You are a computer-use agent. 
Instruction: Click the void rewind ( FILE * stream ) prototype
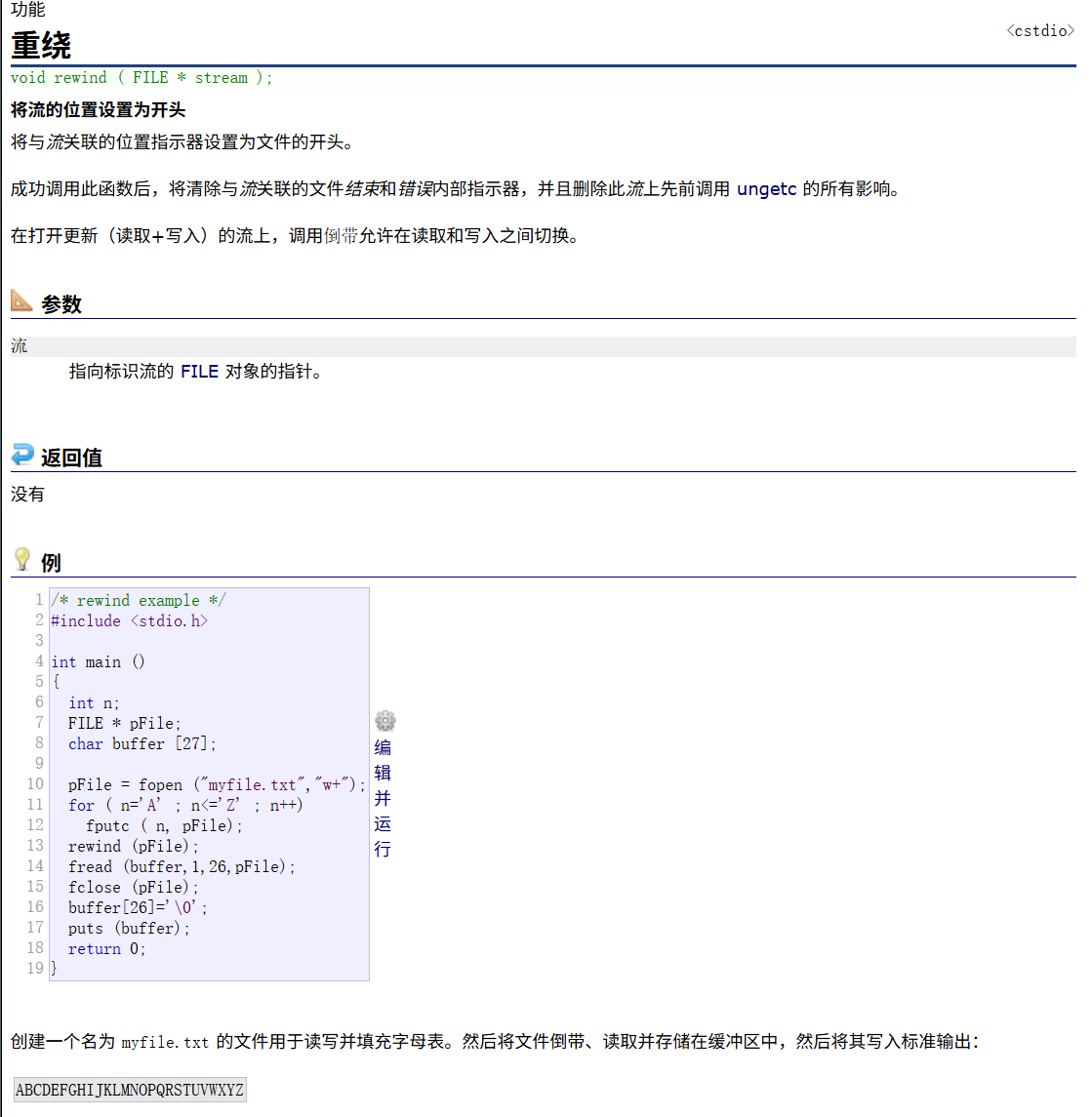(142, 78)
